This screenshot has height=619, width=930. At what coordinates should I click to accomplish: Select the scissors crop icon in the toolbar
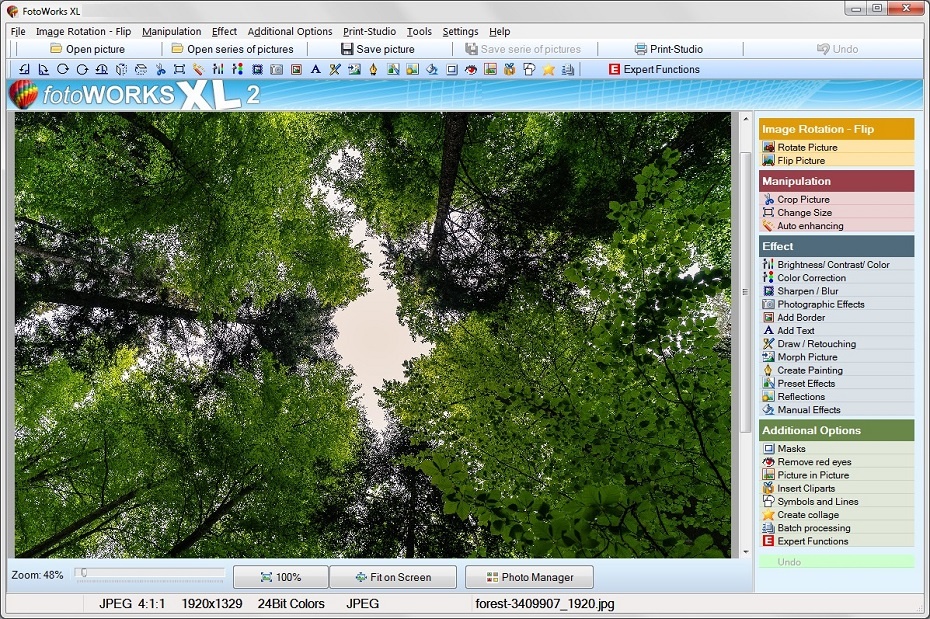tap(160, 69)
